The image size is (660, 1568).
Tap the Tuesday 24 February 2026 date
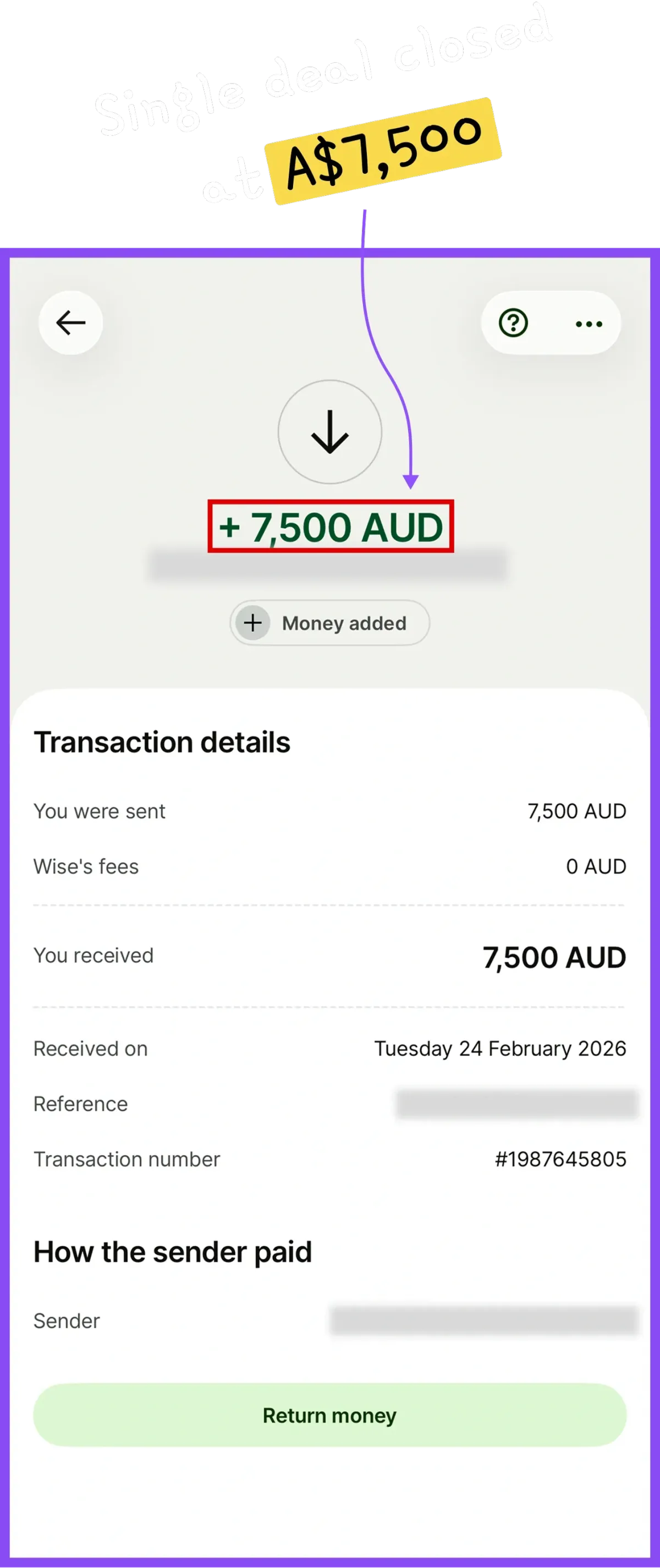499,1048
